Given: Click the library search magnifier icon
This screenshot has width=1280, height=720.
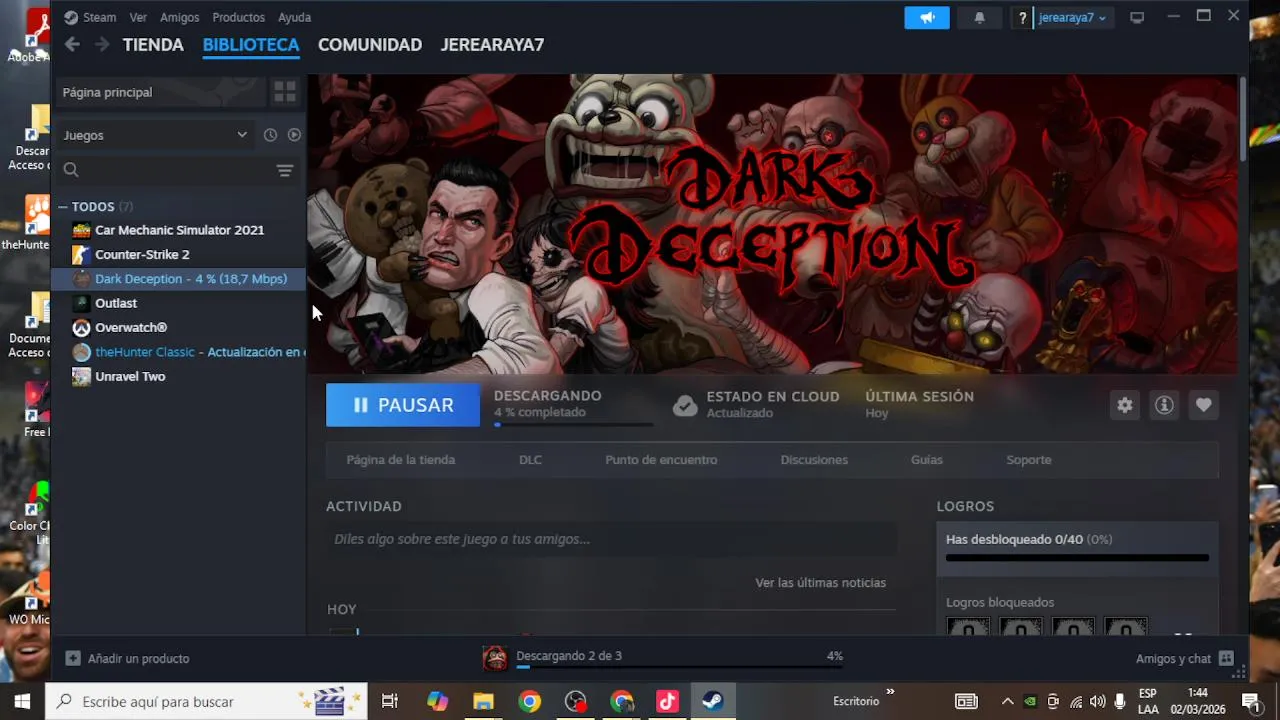Looking at the screenshot, I should [71, 170].
